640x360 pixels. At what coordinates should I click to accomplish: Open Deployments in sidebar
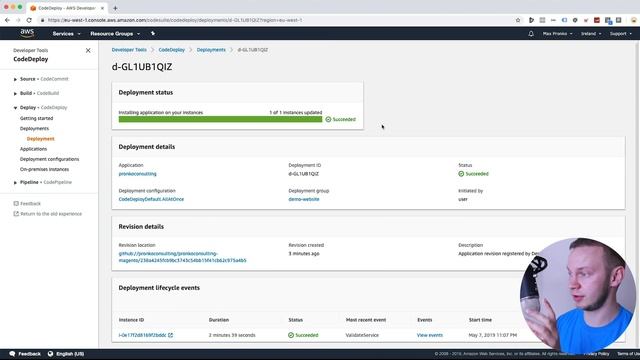(34, 129)
